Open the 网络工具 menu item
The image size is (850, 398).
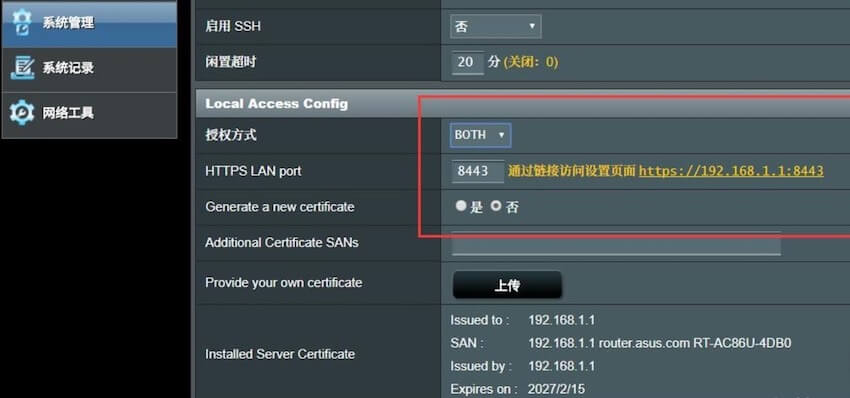click(89, 114)
